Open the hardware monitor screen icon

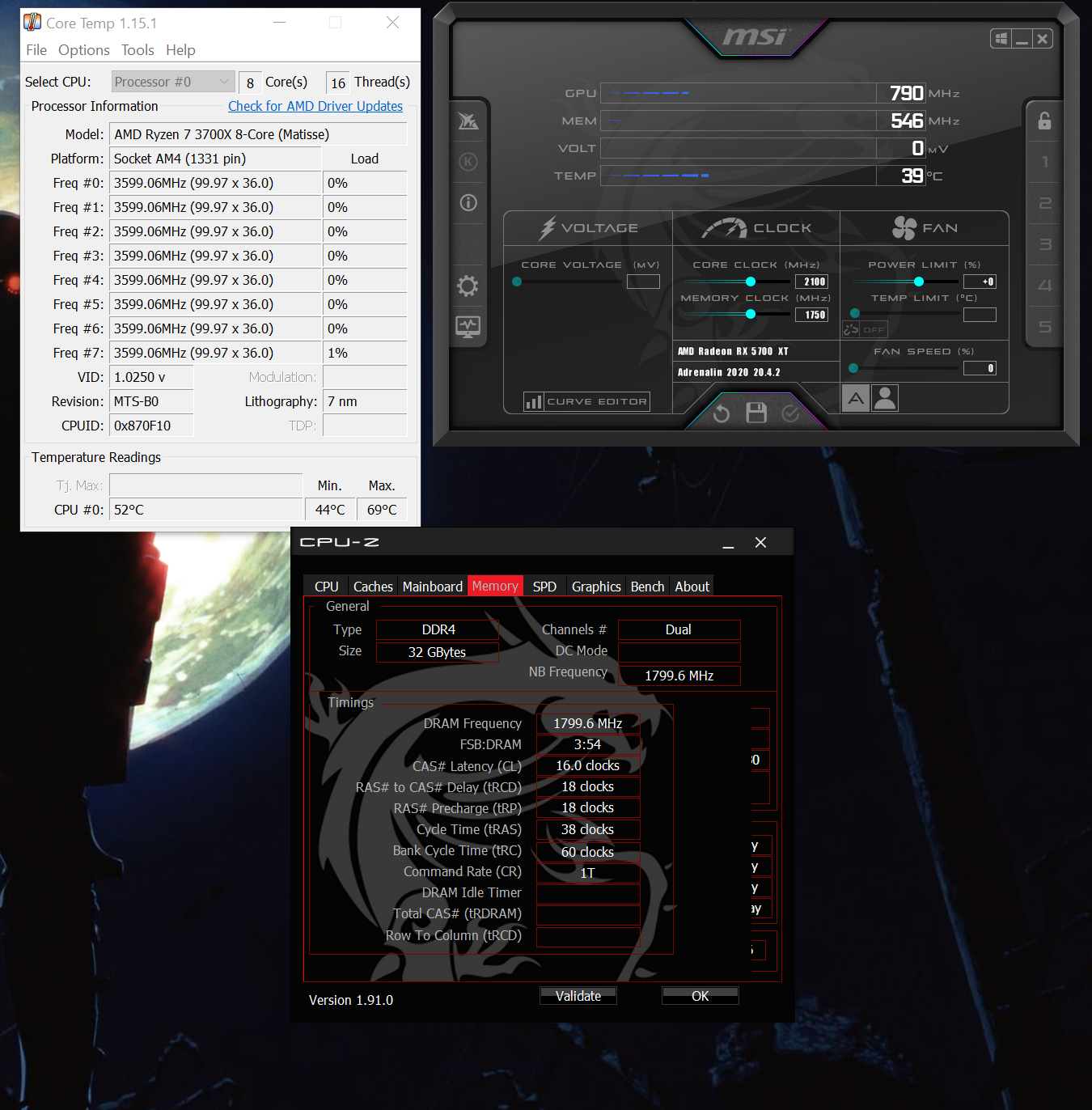click(468, 327)
